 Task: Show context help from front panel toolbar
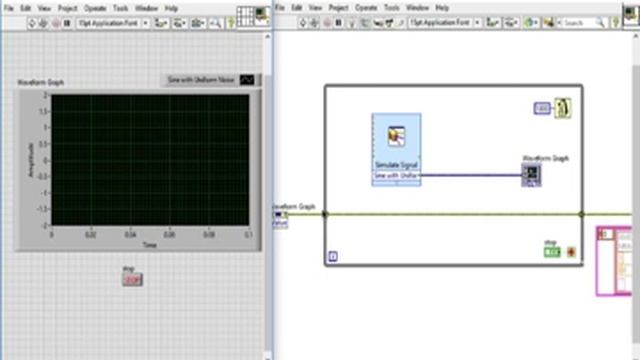click(231, 23)
